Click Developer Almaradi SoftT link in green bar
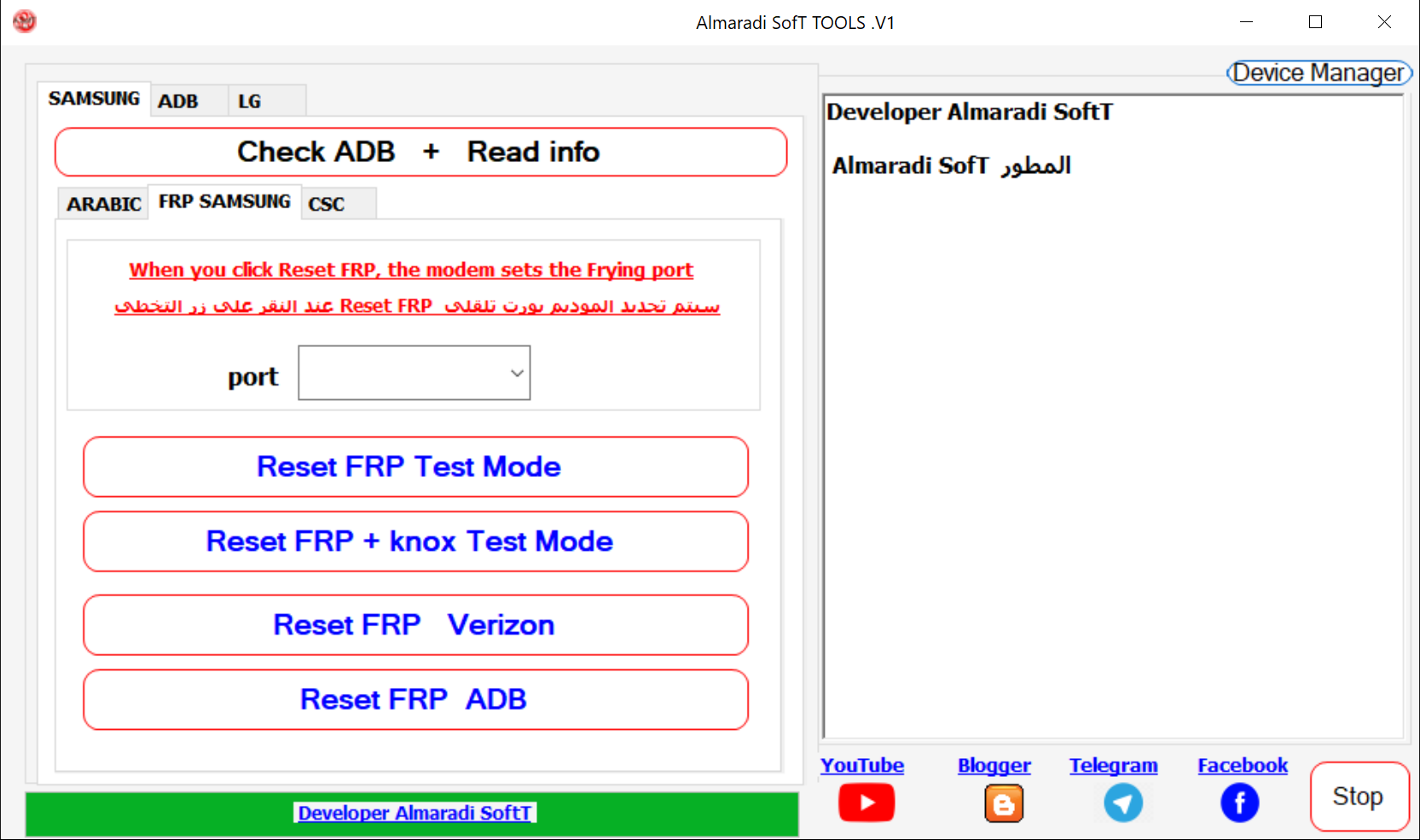Viewport: 1420px width, 840px height. pos(414,814)
